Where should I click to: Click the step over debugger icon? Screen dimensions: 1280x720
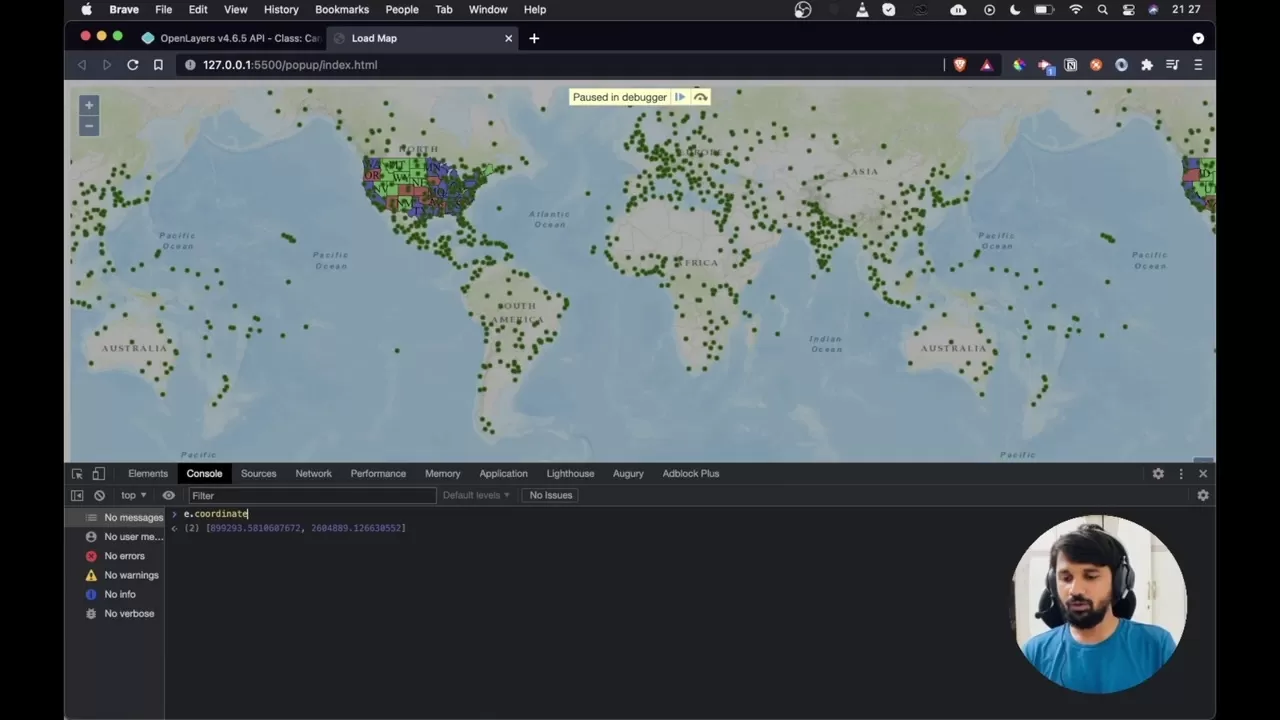point(700,97)
